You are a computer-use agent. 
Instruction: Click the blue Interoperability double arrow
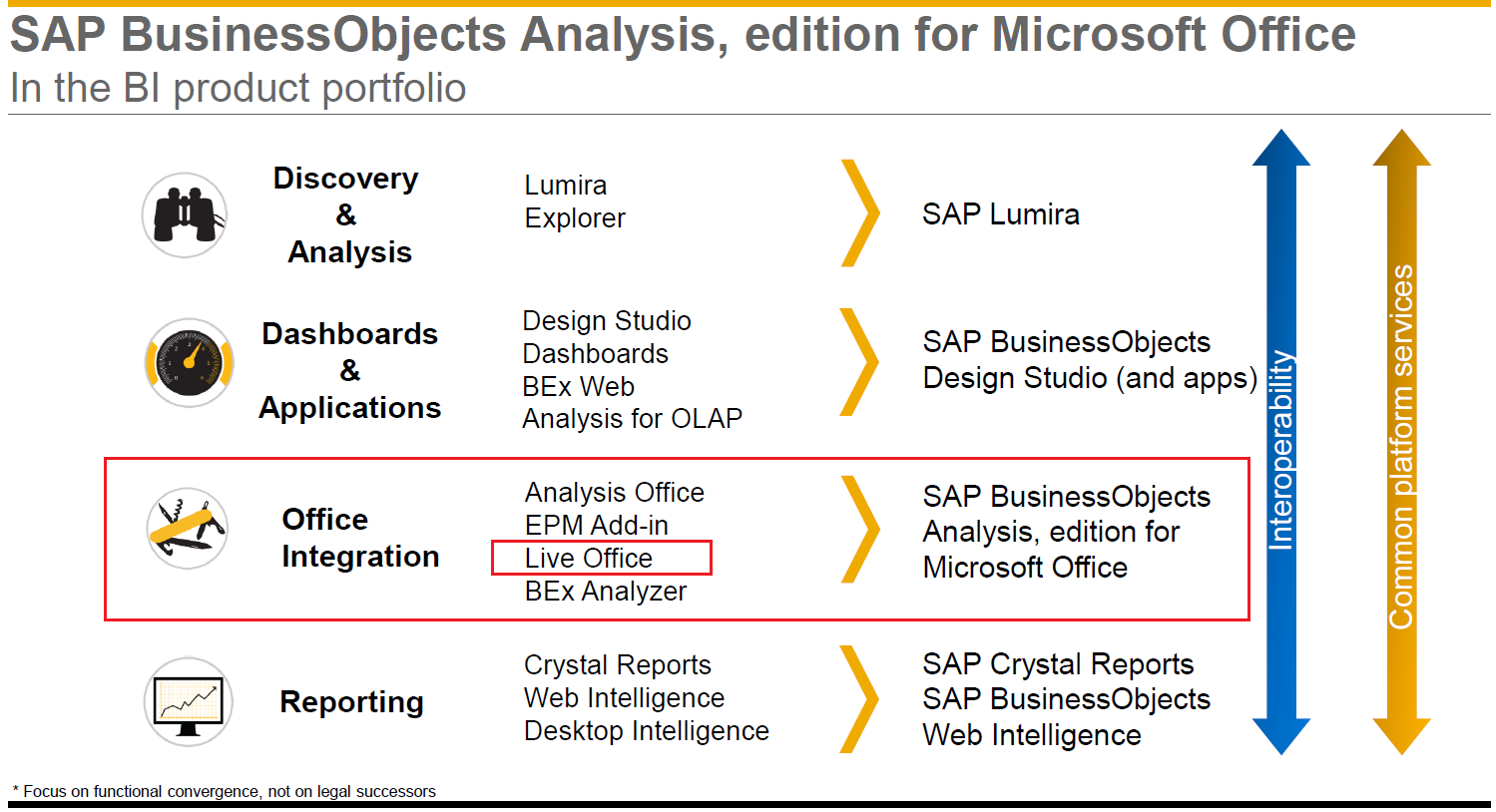pyautogui.click(x=1280, y=442)
